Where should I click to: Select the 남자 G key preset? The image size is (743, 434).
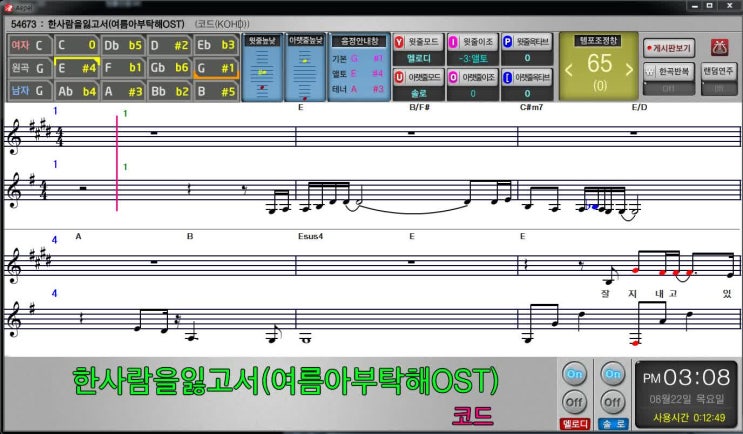[28, 91]
